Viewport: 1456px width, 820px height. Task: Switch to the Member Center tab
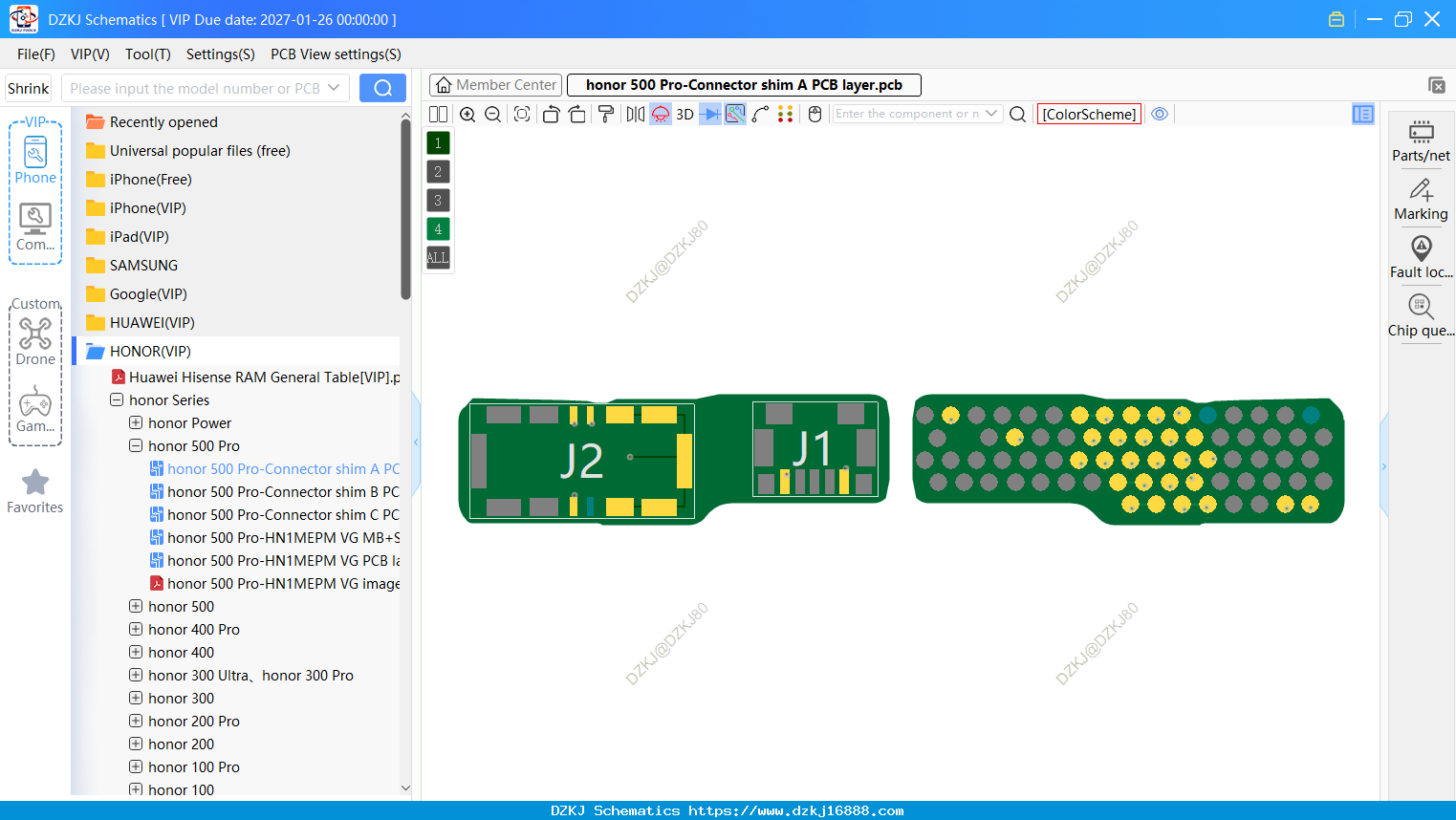[x=495, y=85]
